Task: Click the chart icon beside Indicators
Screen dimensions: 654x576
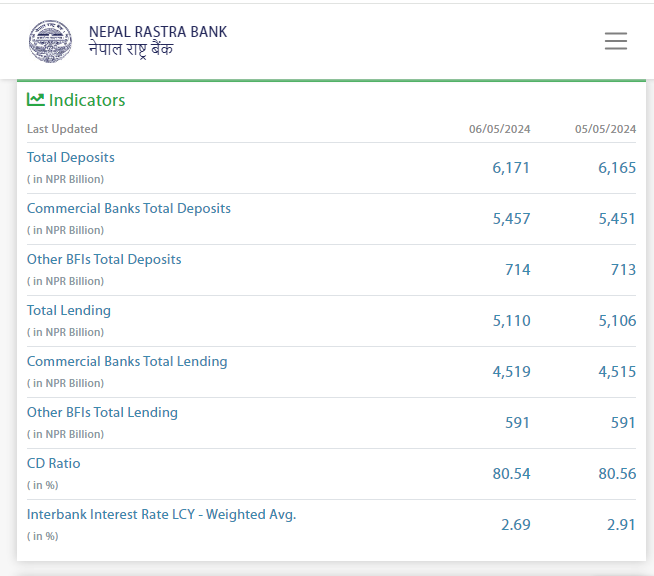Action: pyautogui.click(x=36, y=99)
